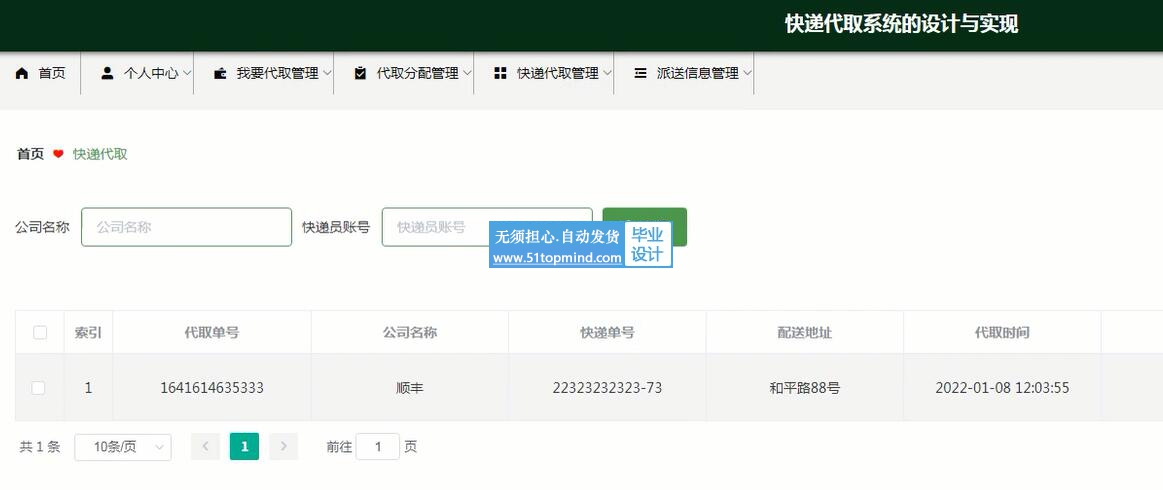Click the home icon beside 首页
This screenshot has height=490, width=1163.
(x=22, y=73)
